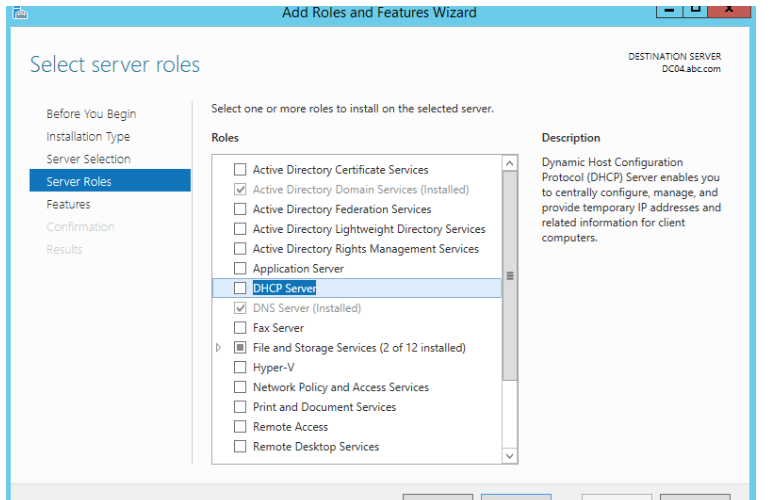The image size is (776, 500).
Task: Check the Remote Access role
Action: tap(239, 427)
